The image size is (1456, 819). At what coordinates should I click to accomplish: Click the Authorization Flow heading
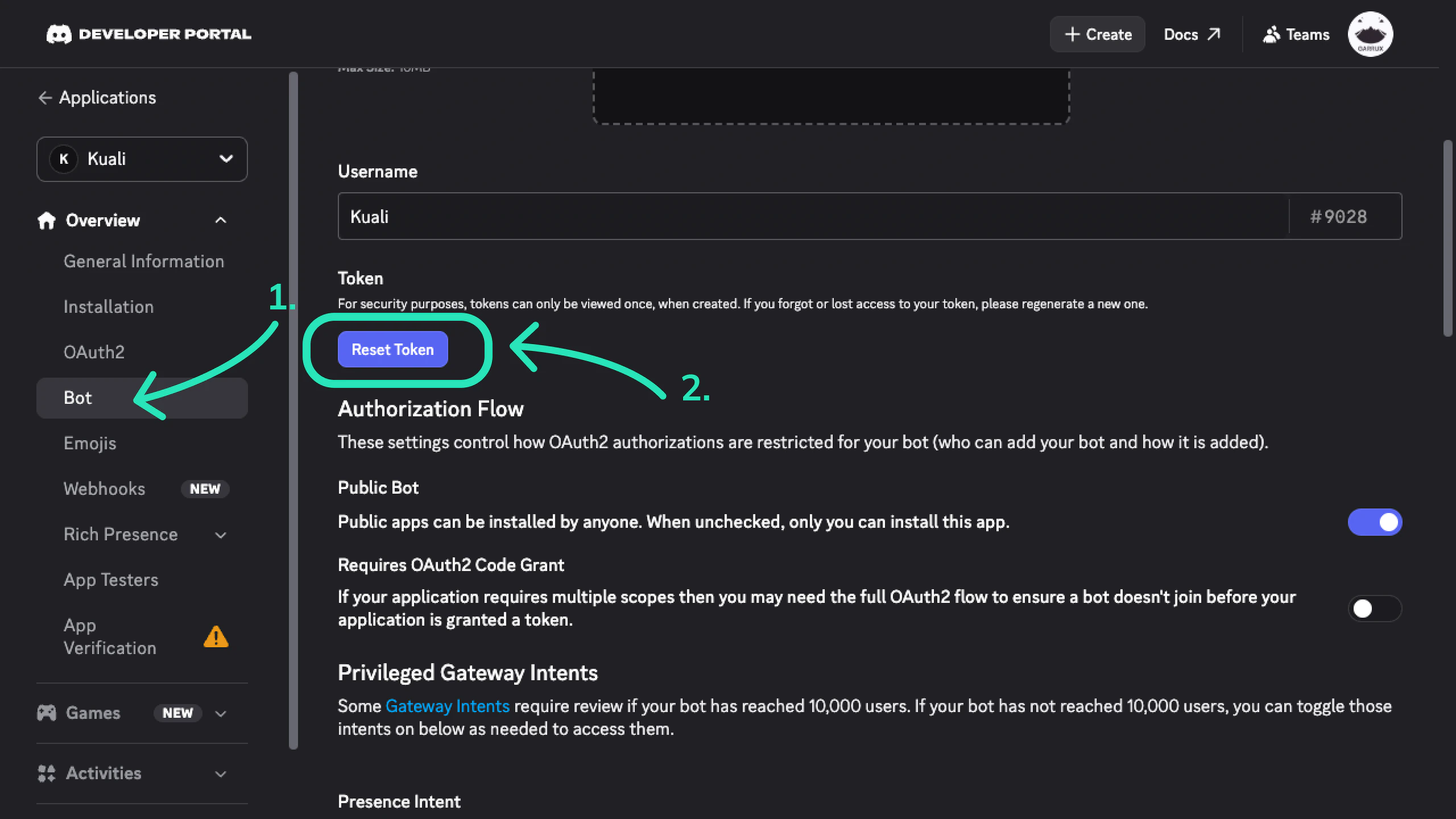click(x=431, y=409)
